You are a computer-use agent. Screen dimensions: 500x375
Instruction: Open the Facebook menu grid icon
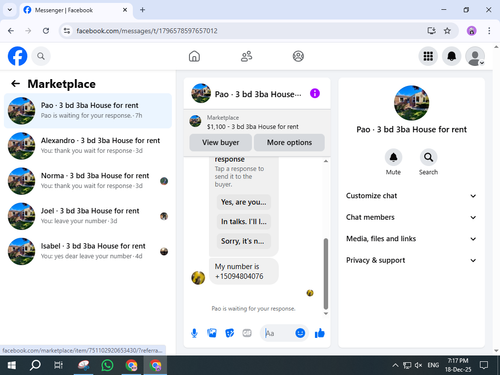[428, 56]
